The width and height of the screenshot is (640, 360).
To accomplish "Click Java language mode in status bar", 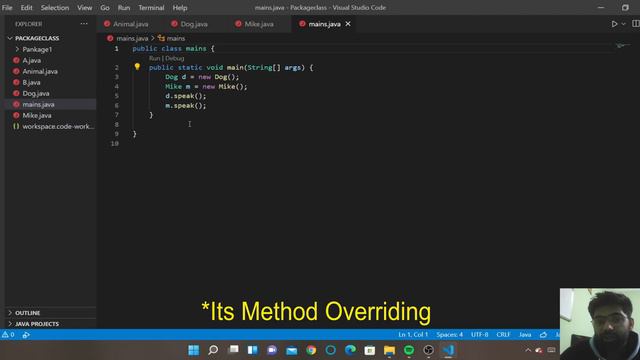I will click(x=525, y=335).
